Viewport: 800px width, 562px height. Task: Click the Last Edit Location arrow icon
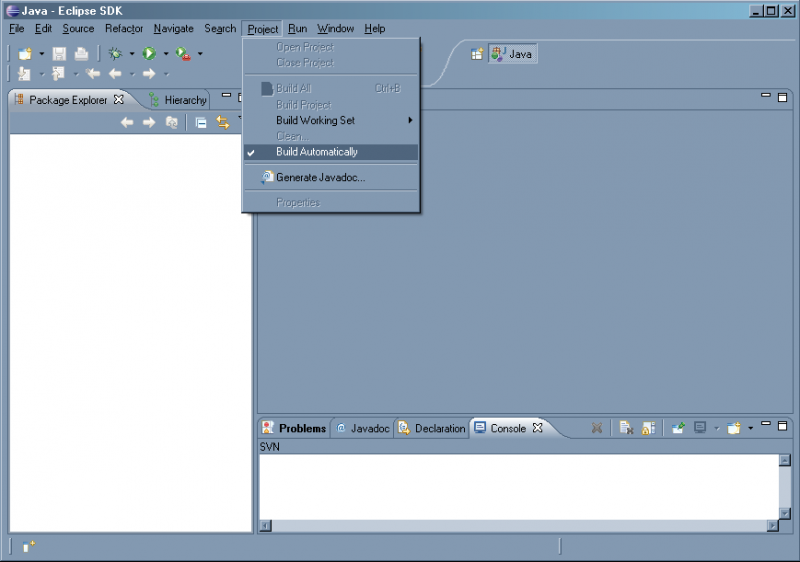[x=93, y=74]
